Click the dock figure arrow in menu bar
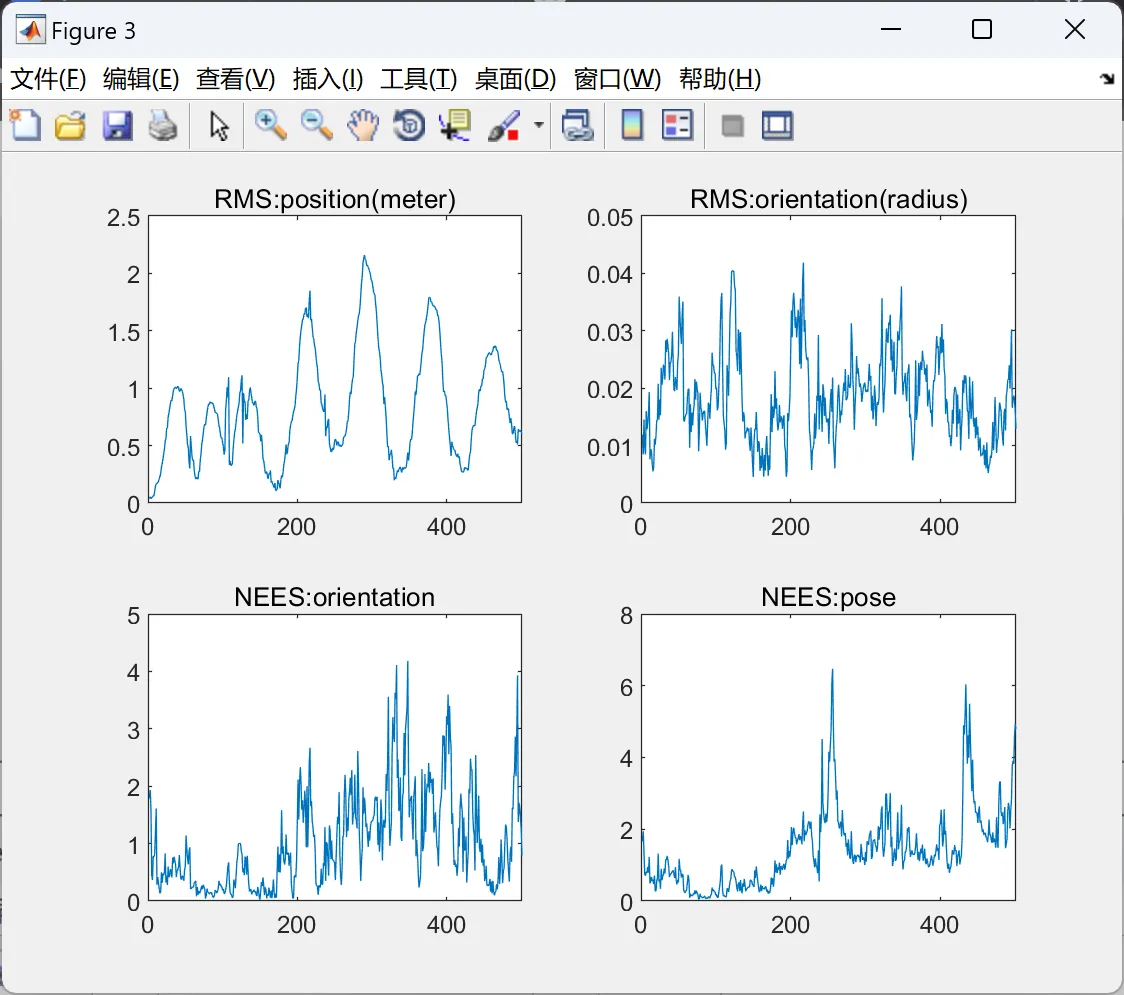 1107,78
